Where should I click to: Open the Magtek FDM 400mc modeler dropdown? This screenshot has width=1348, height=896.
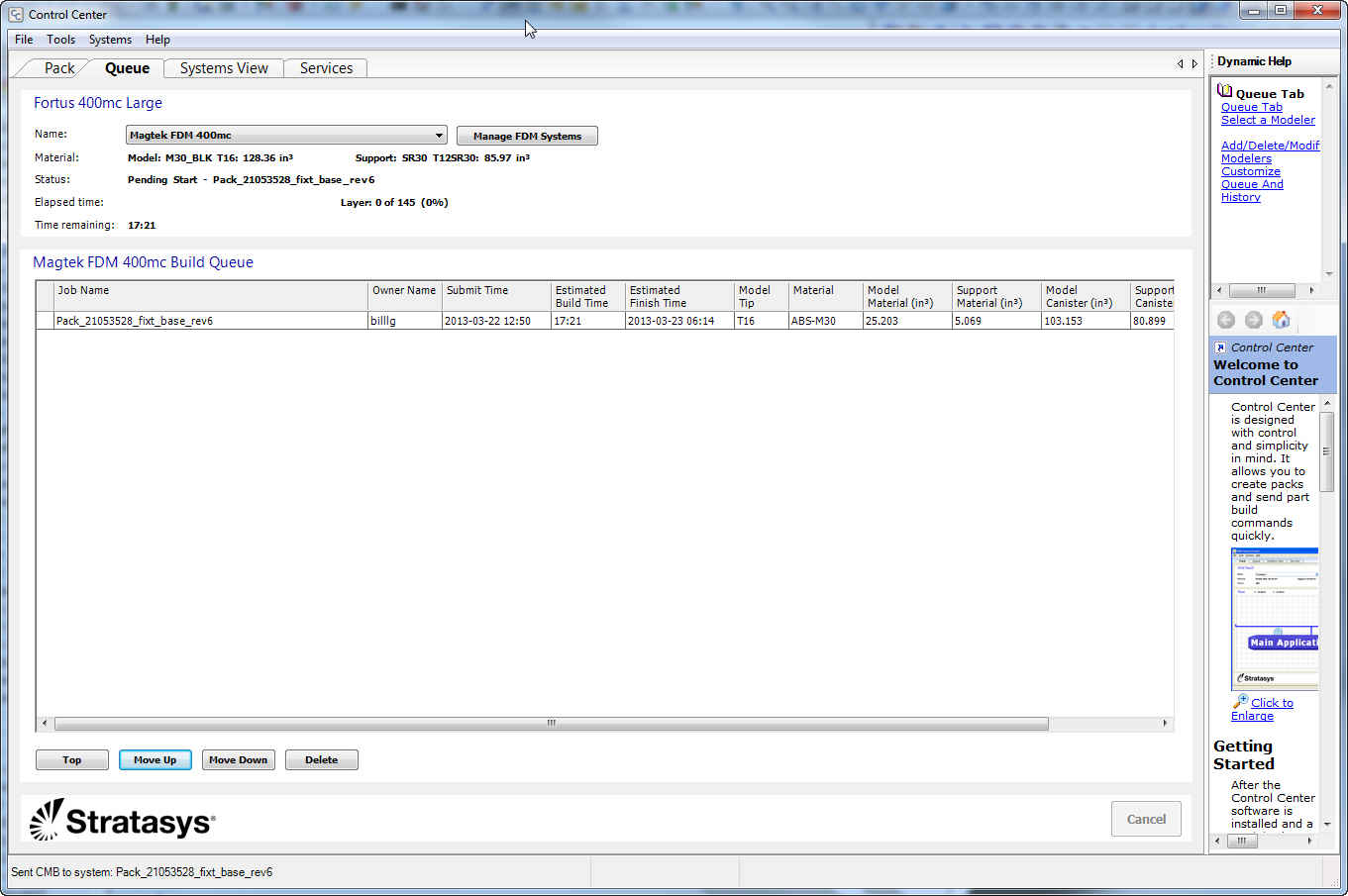[286, 135]
